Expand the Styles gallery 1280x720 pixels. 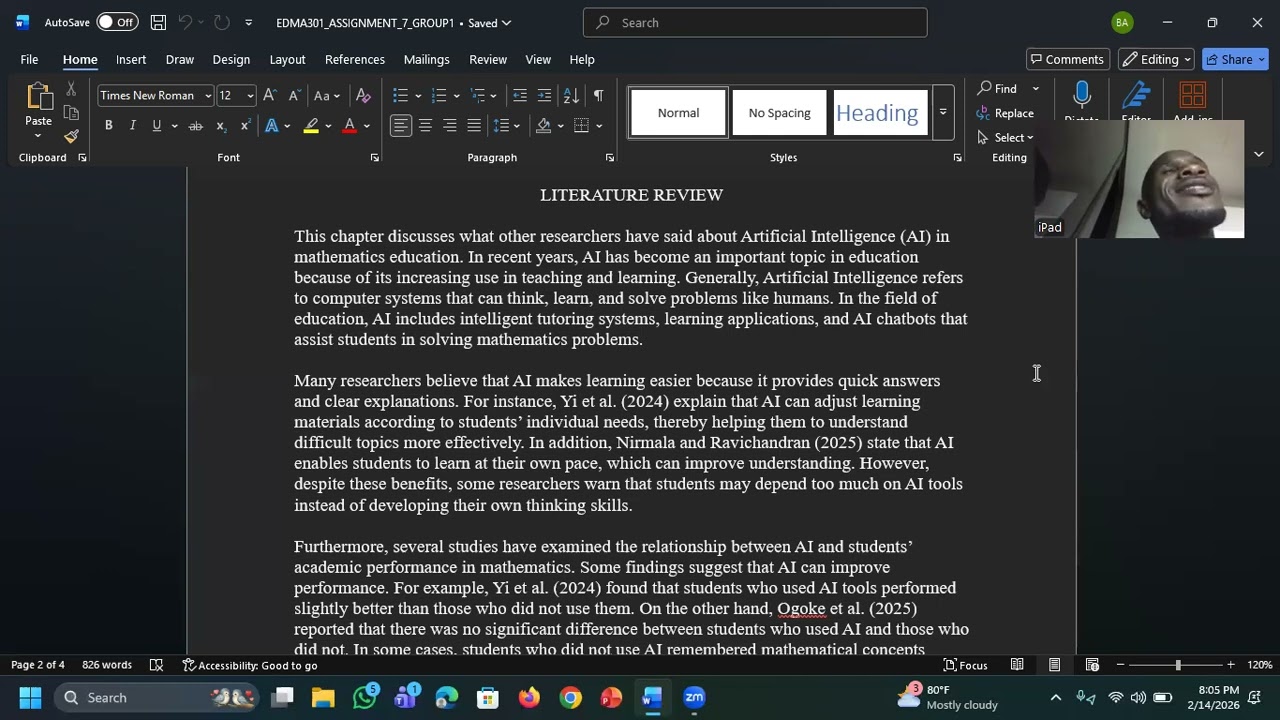click(942, 113)
